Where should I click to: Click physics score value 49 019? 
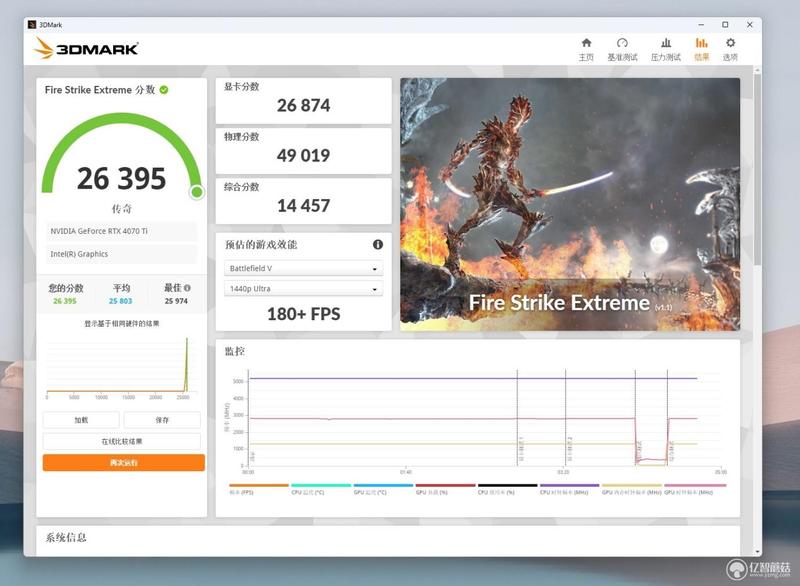pyautogui.click(x=304, y=155)
